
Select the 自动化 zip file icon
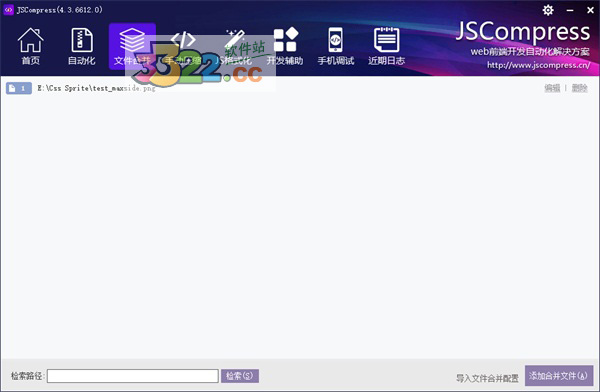(82, 40)
